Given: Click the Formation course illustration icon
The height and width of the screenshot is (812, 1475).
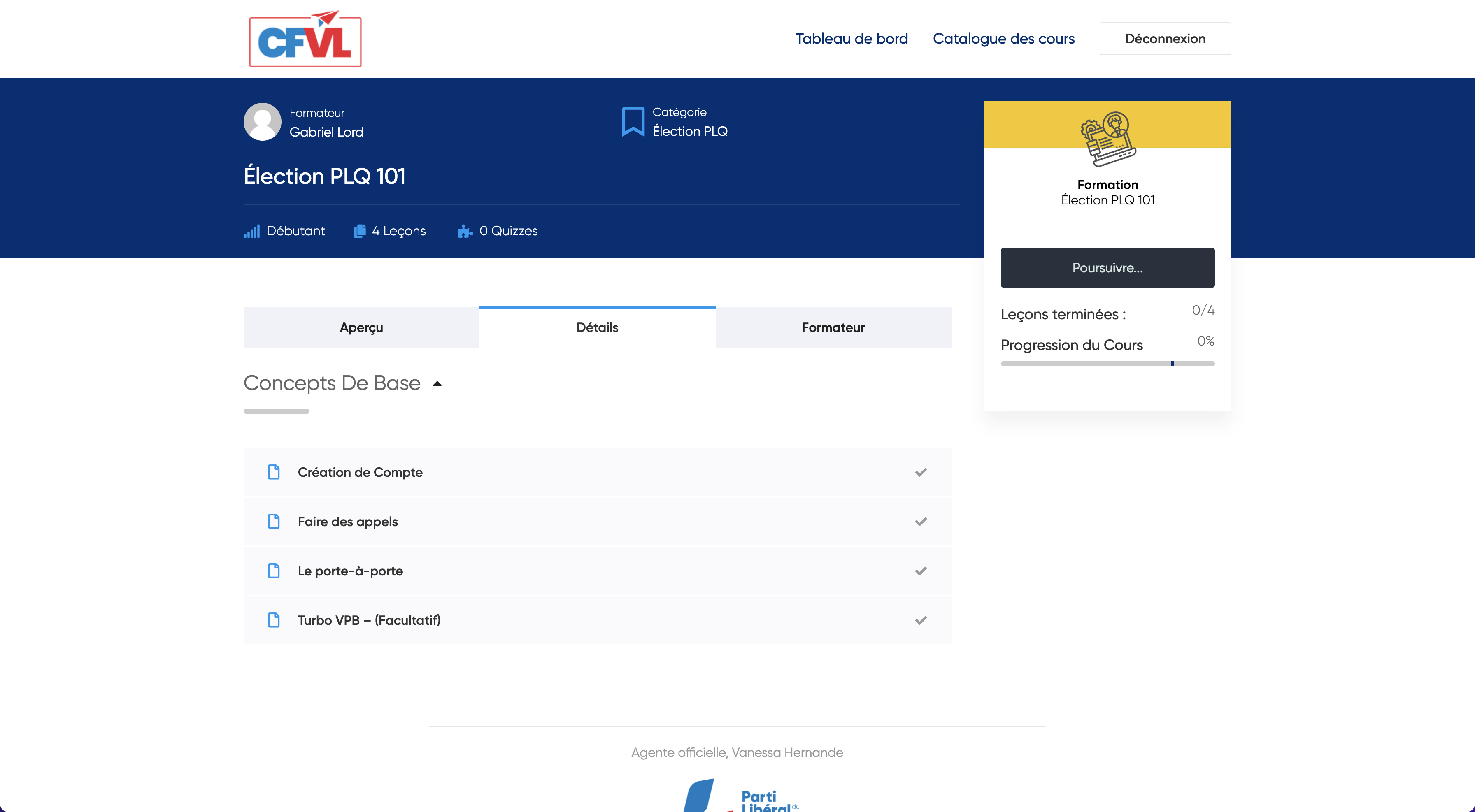Looking at the screenshot, I should (x=1107, y=139).
